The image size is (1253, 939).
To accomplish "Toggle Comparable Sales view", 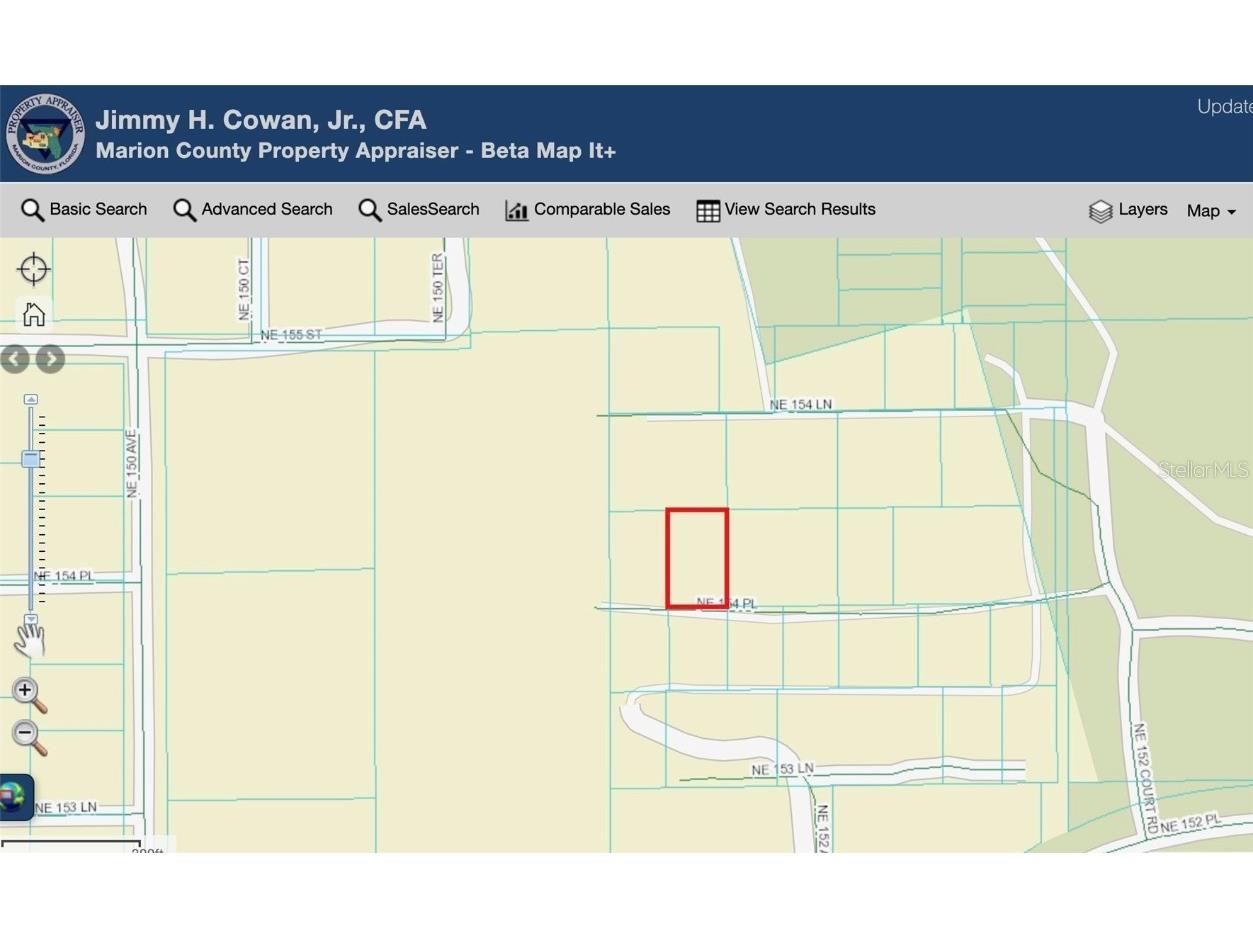I will 588,210.
